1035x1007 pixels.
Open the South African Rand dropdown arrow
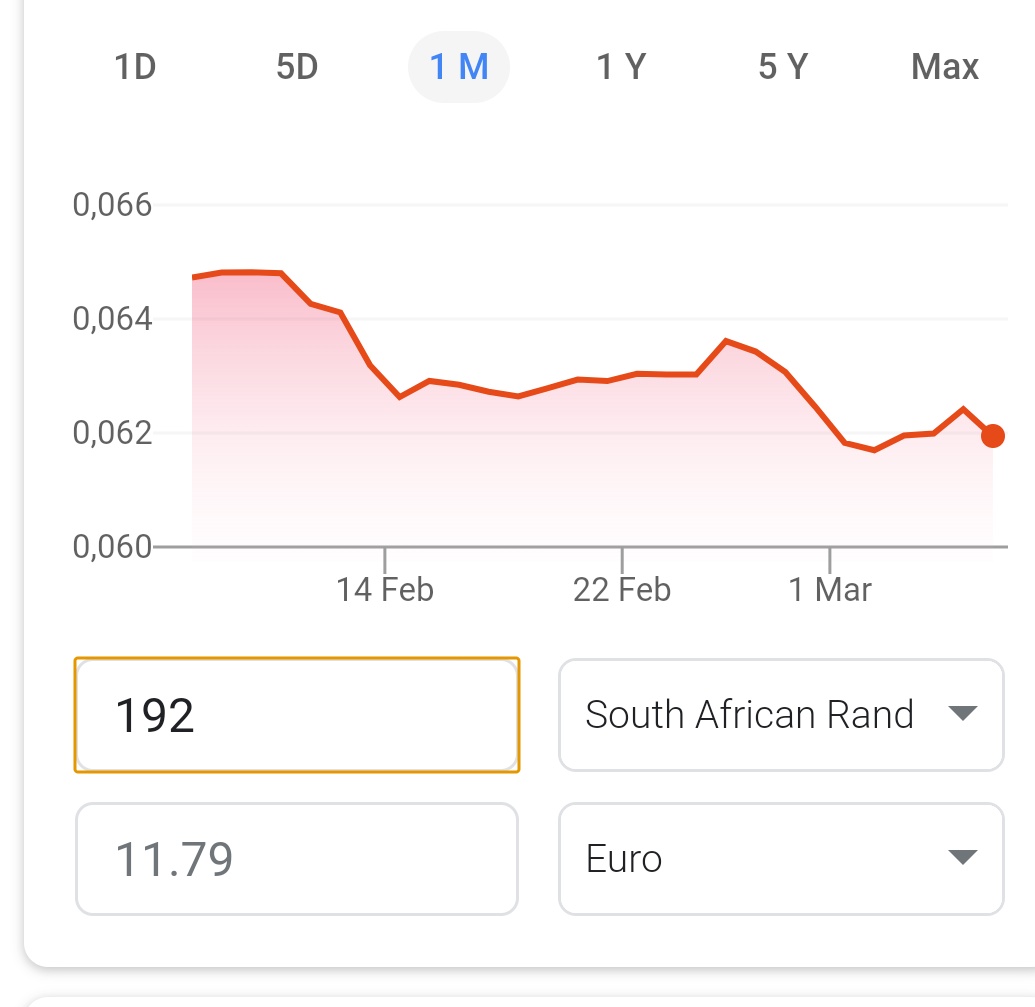click(963, 714)
